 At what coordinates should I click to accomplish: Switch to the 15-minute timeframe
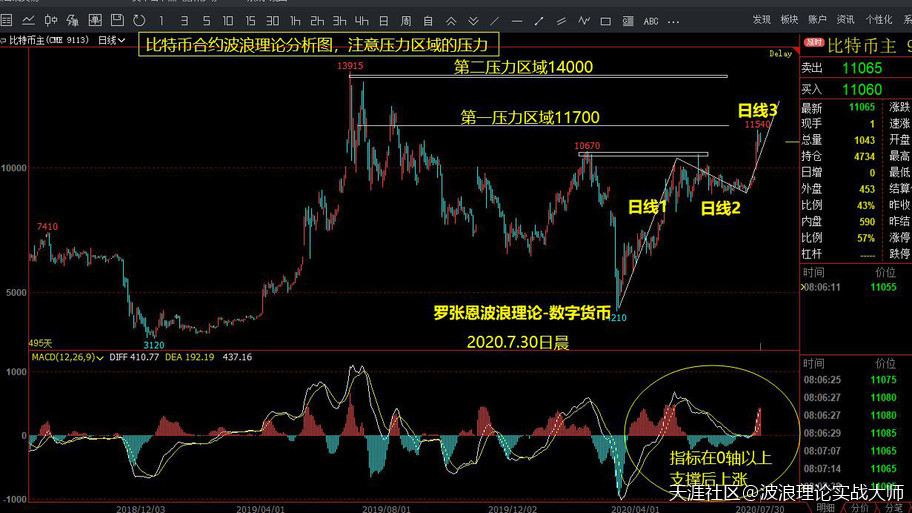pos(250,20)
